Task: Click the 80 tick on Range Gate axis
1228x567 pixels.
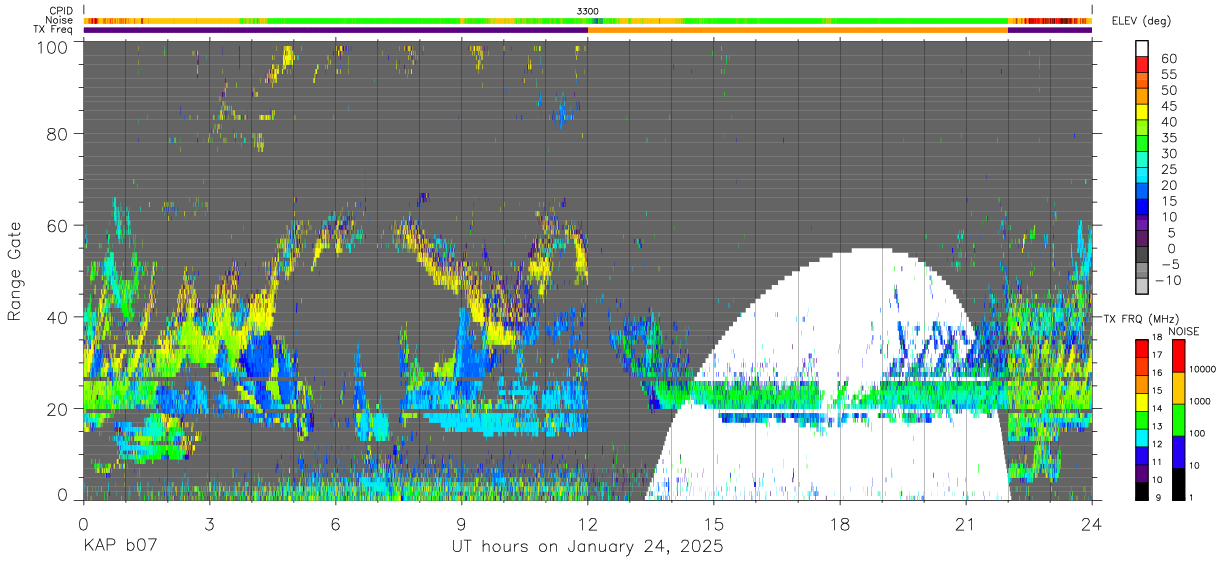Action: (x=56, y=133)
